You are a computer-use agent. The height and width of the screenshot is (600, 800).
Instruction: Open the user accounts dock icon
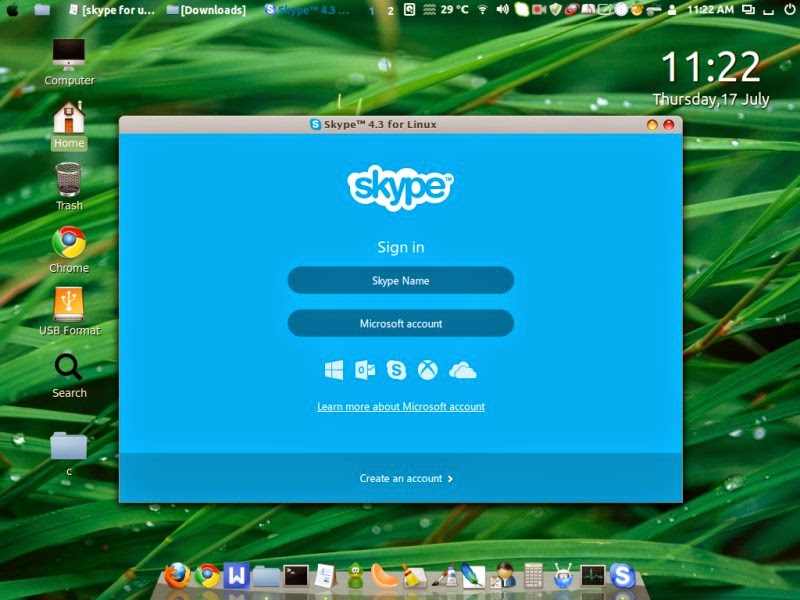tap(503, 576)
